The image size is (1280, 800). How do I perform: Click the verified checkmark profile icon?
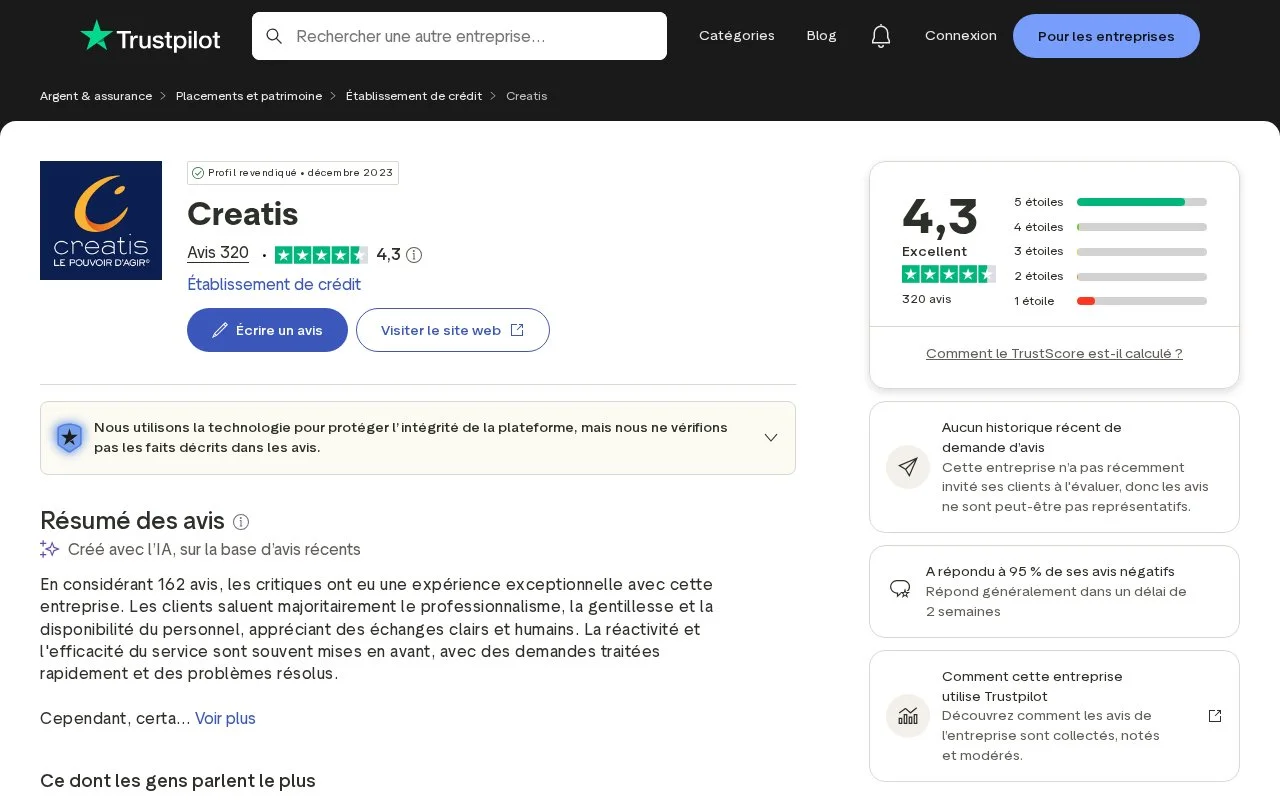click(198, 173)
